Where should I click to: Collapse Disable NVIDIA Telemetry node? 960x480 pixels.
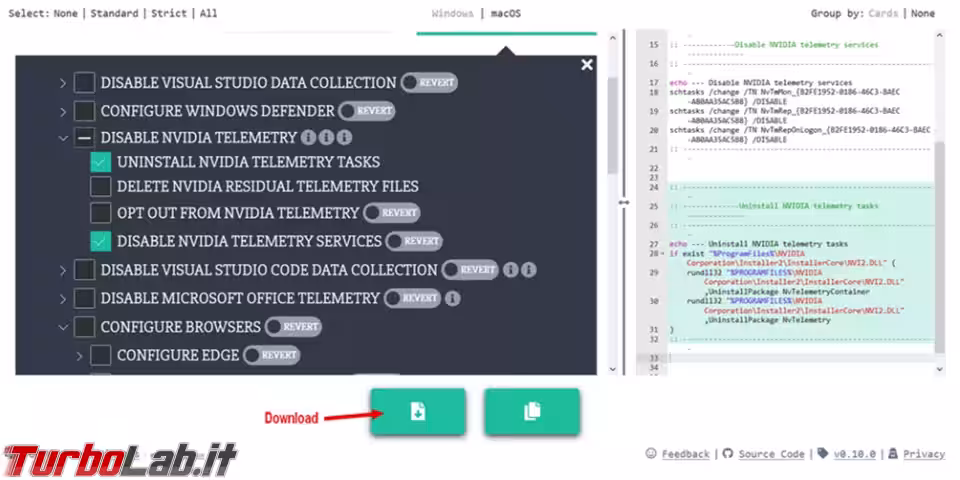[x=63, y=138]
